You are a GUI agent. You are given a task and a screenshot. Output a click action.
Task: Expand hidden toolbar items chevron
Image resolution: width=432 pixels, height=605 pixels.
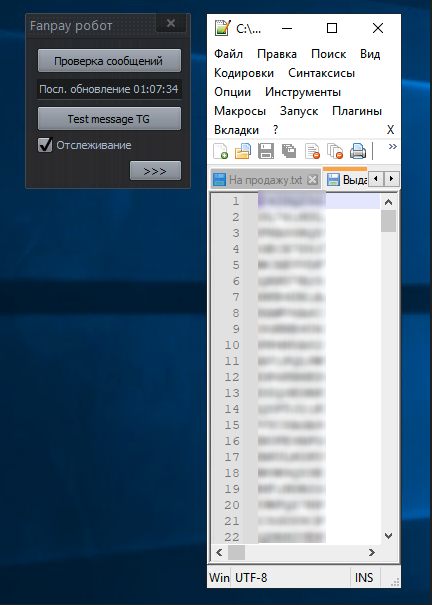click(393, 146)
